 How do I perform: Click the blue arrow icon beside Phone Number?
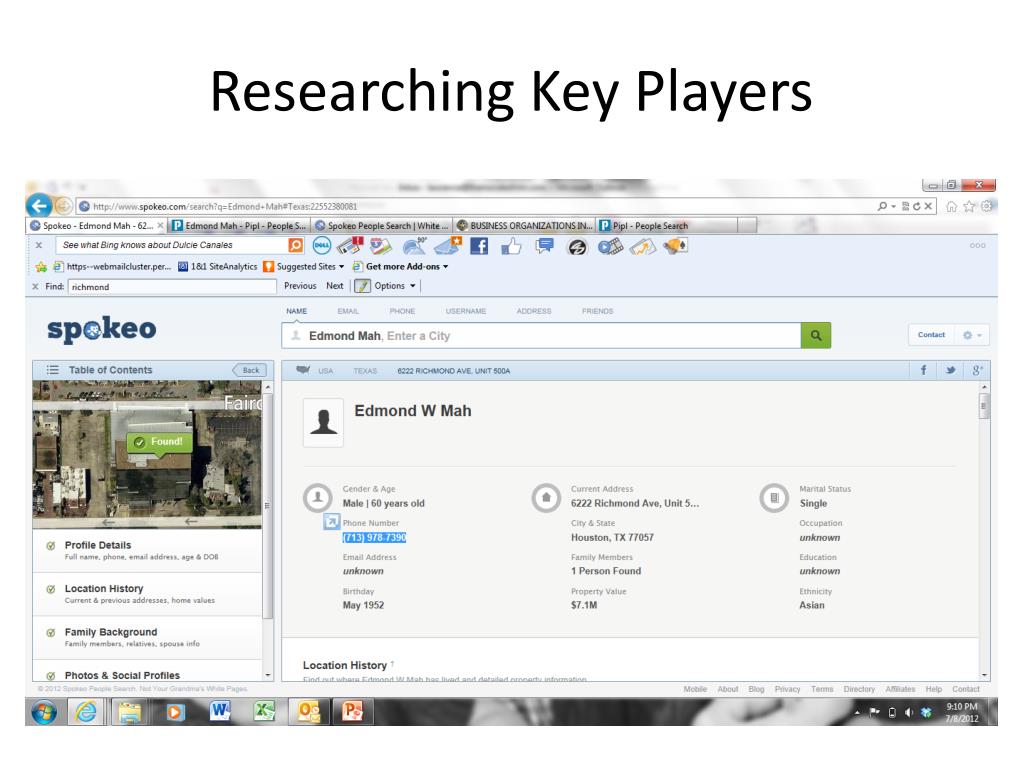[332, 522]
